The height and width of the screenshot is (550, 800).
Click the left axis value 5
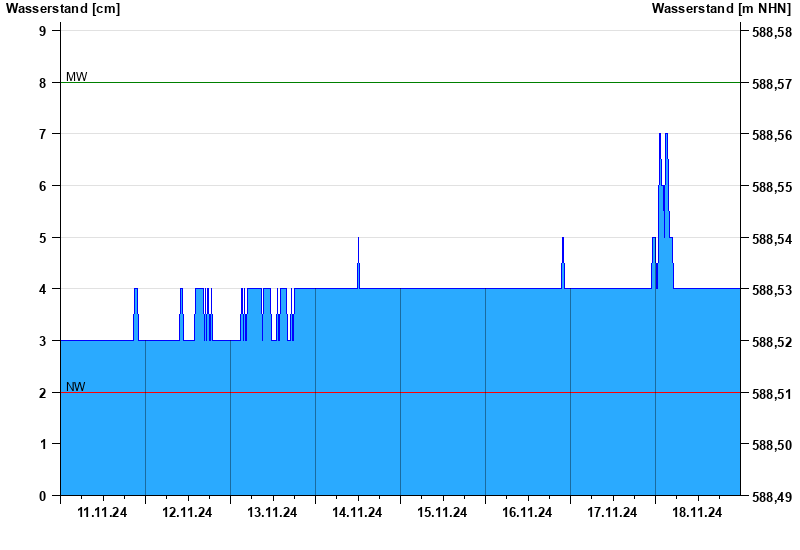pos(42,238)
